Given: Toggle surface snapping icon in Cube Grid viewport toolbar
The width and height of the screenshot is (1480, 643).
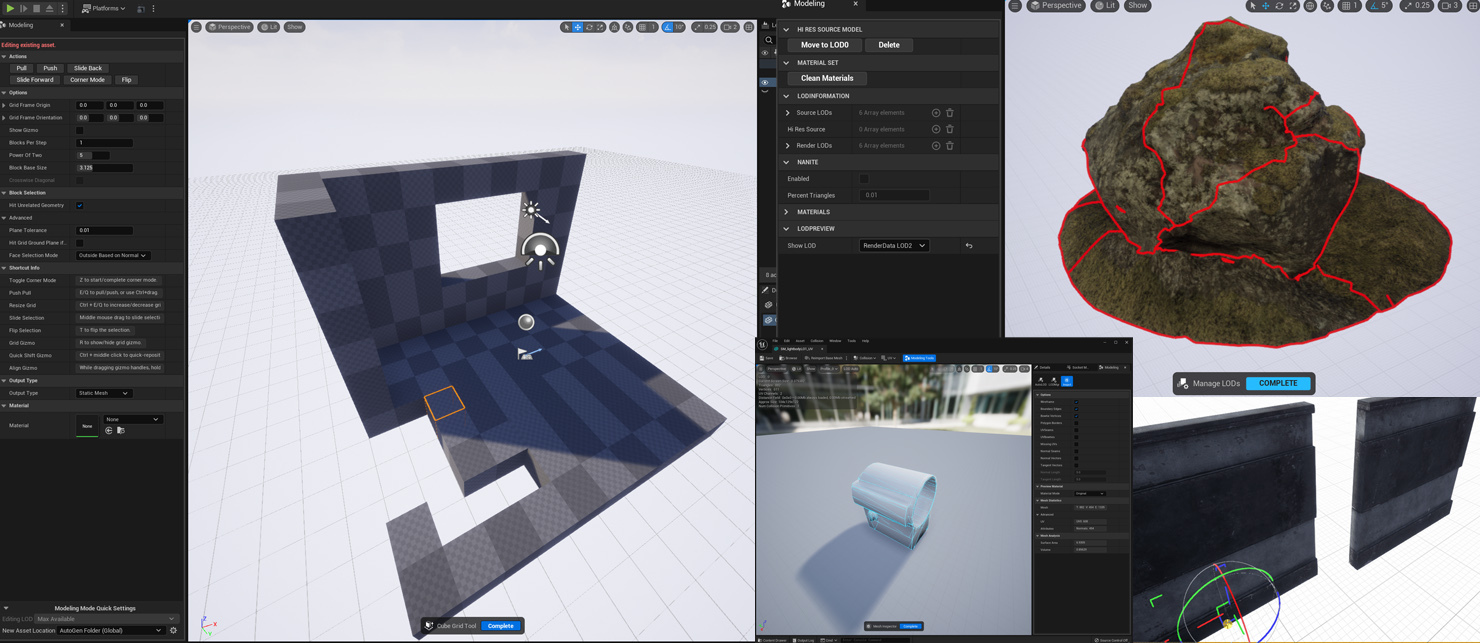Looking at the screenshot, I should (628, 27).
